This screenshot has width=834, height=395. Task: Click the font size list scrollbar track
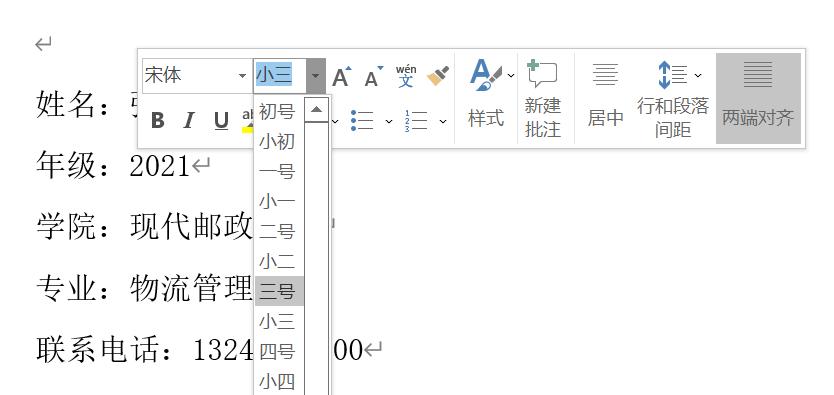[316, 258]
